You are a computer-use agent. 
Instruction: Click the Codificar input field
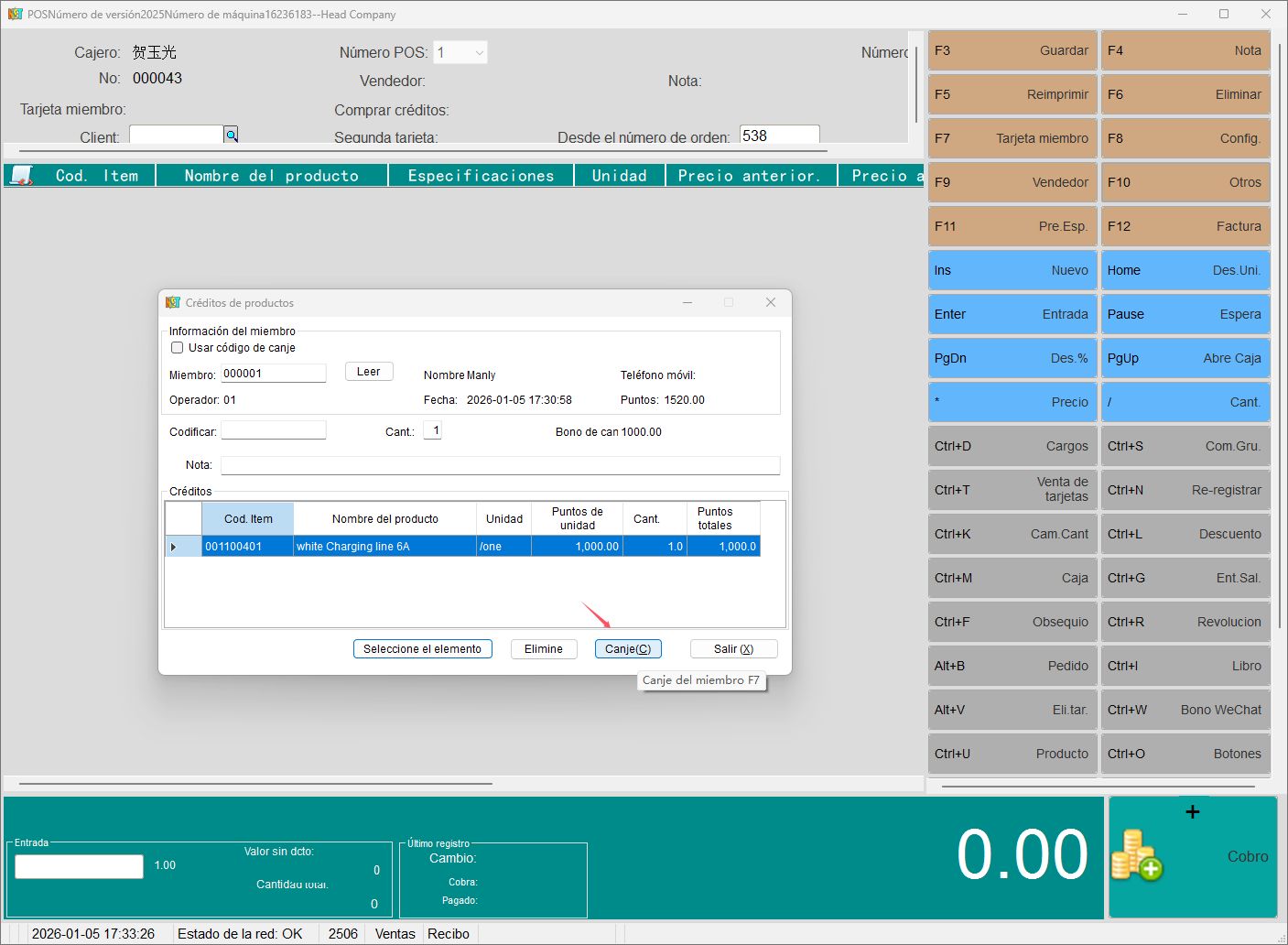pos(274,430)
